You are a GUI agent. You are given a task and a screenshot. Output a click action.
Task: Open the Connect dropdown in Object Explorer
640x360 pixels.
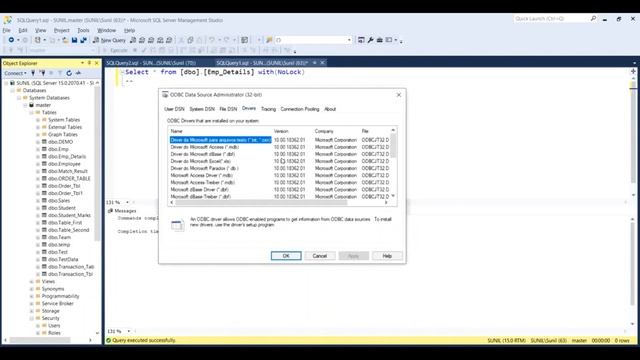tap(16, 73)
